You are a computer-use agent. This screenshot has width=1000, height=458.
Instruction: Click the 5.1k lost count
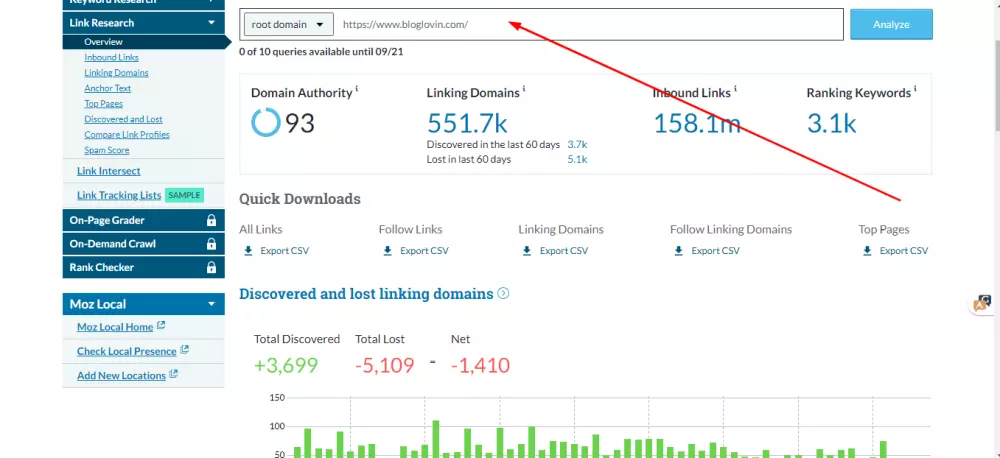pos(577,159)
